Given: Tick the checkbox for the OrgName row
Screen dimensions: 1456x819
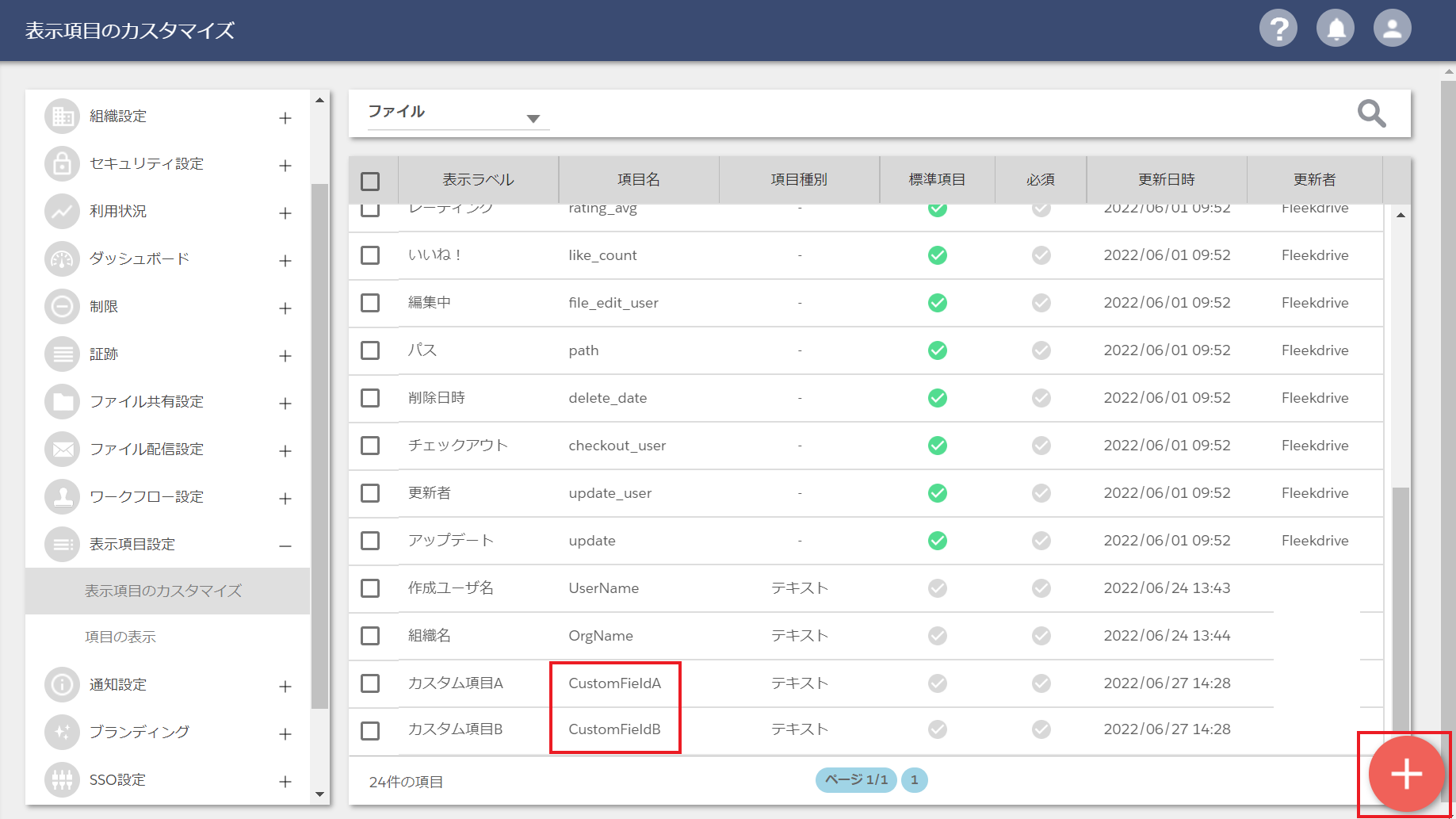Looking at the screenshot, I should point(370,636).
